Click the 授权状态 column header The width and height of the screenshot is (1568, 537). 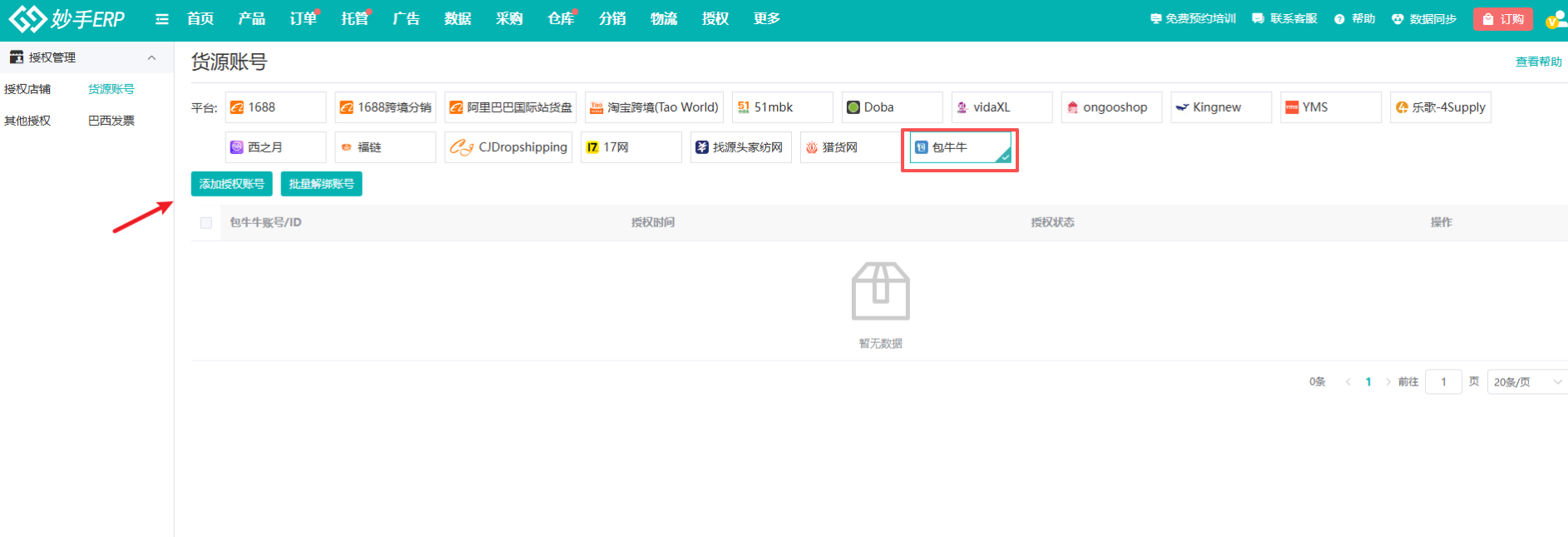tap(1053, 222)
